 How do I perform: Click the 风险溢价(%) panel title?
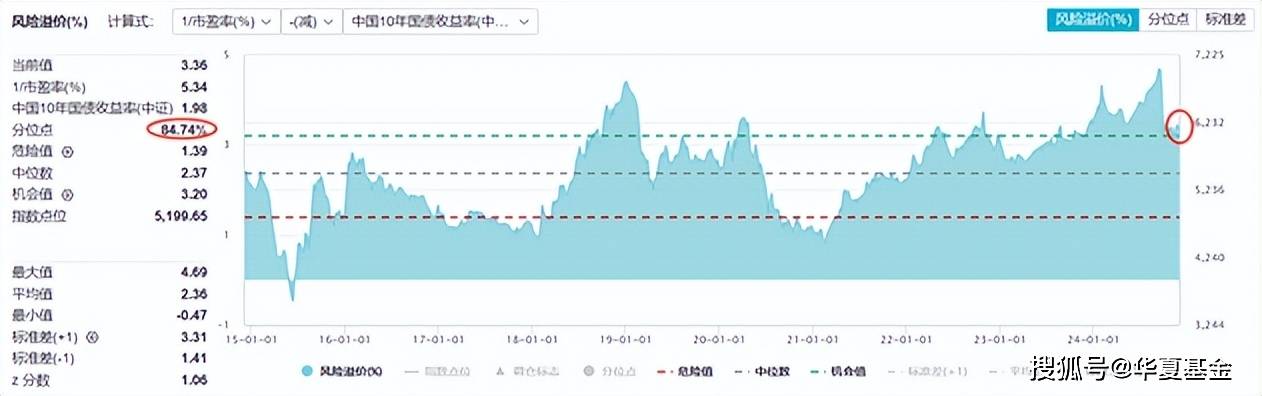[x=51, y=21]
